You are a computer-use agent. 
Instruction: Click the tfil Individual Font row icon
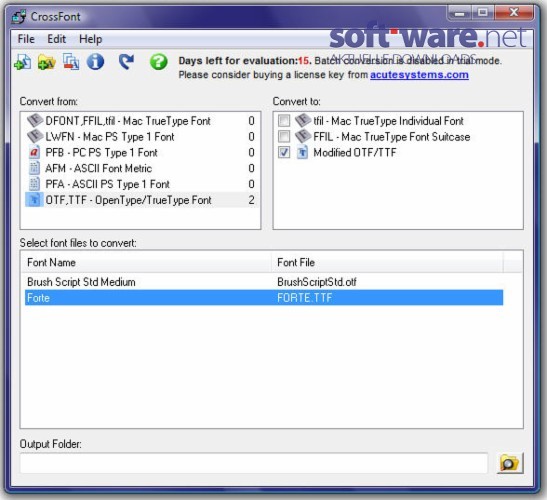tap(302, 121)
